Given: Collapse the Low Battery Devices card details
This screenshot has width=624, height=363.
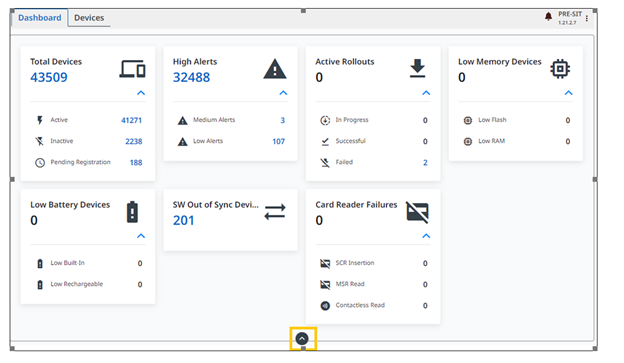Looking at the screenshot, I should 141,236.
